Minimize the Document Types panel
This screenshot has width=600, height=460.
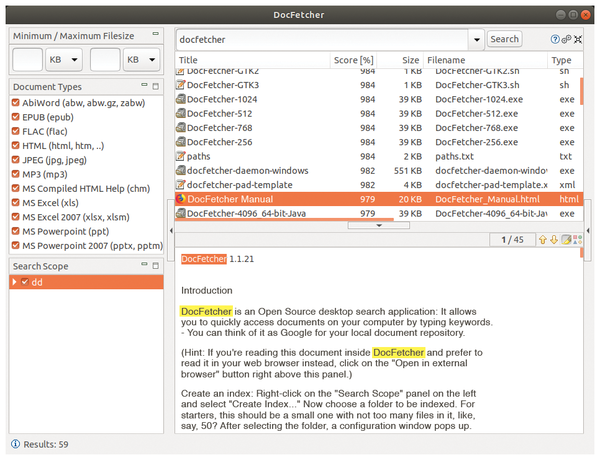(144, 85)
